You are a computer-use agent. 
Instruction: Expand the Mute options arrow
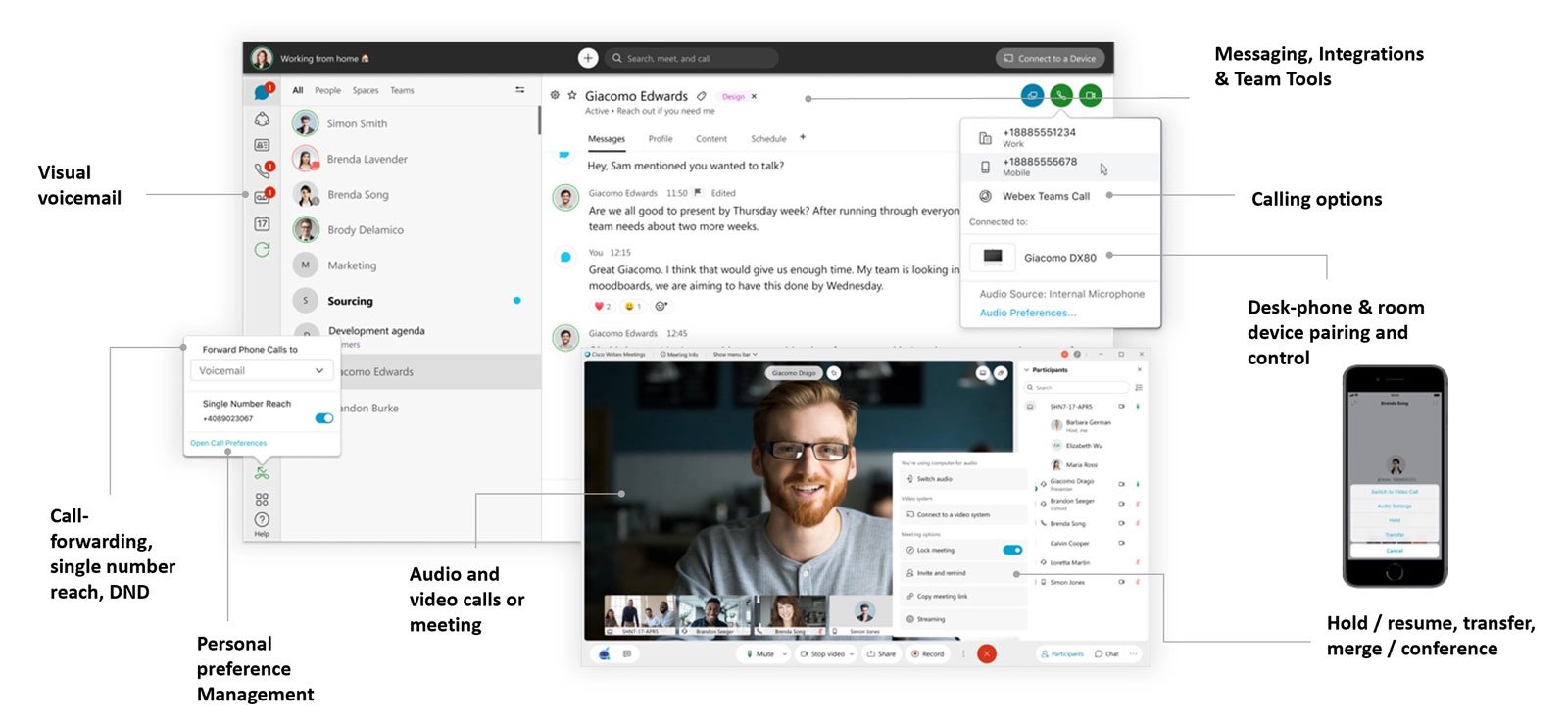(784, 654)
